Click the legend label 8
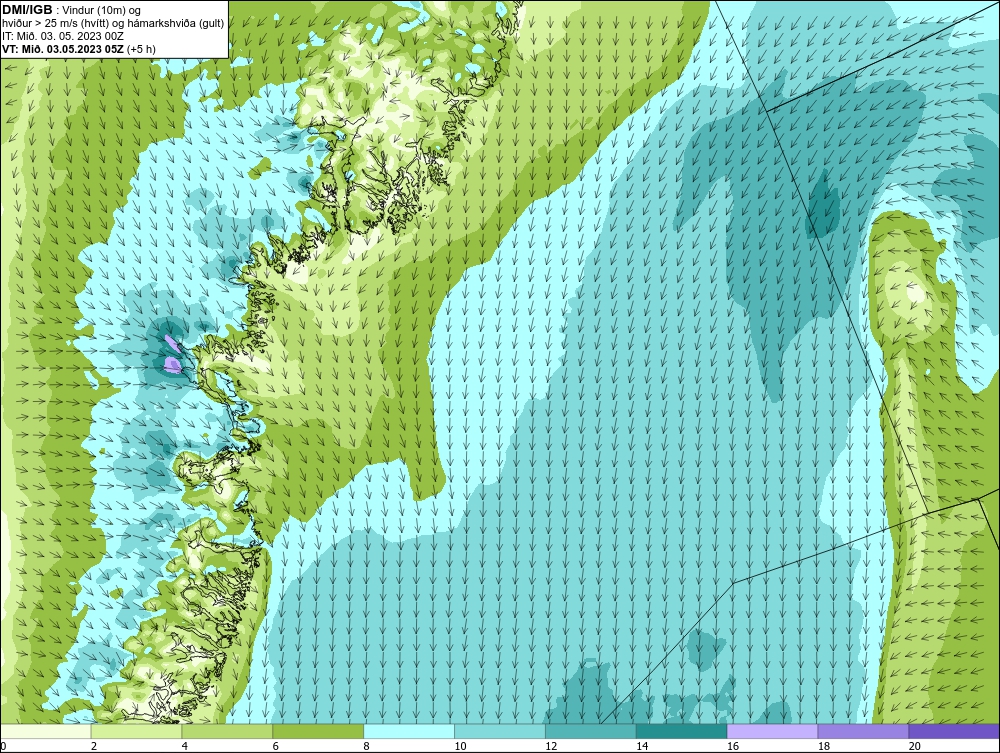This screenshot has width=1000, height=753. pos(367,746)
